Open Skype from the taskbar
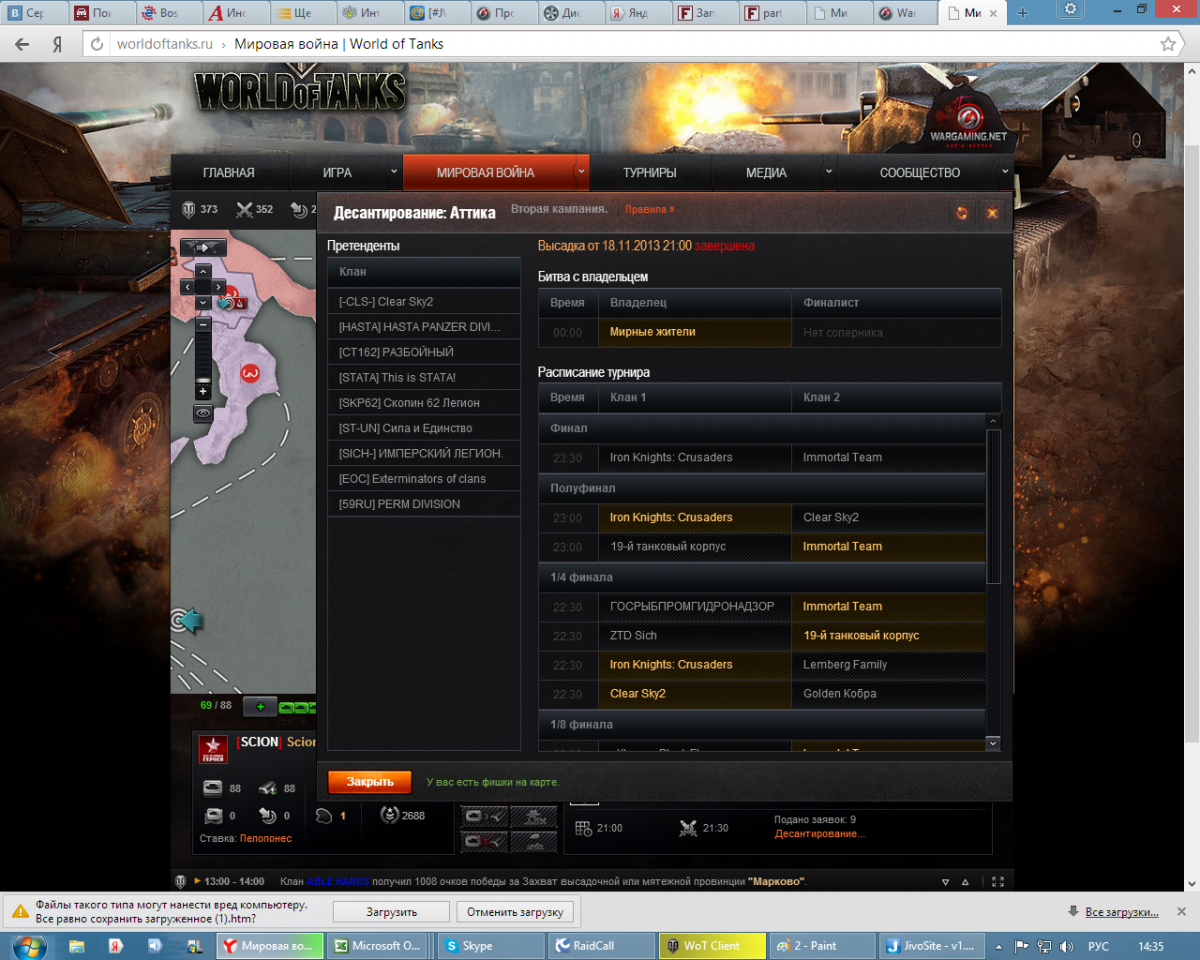1200x960 pixels. 492,945
